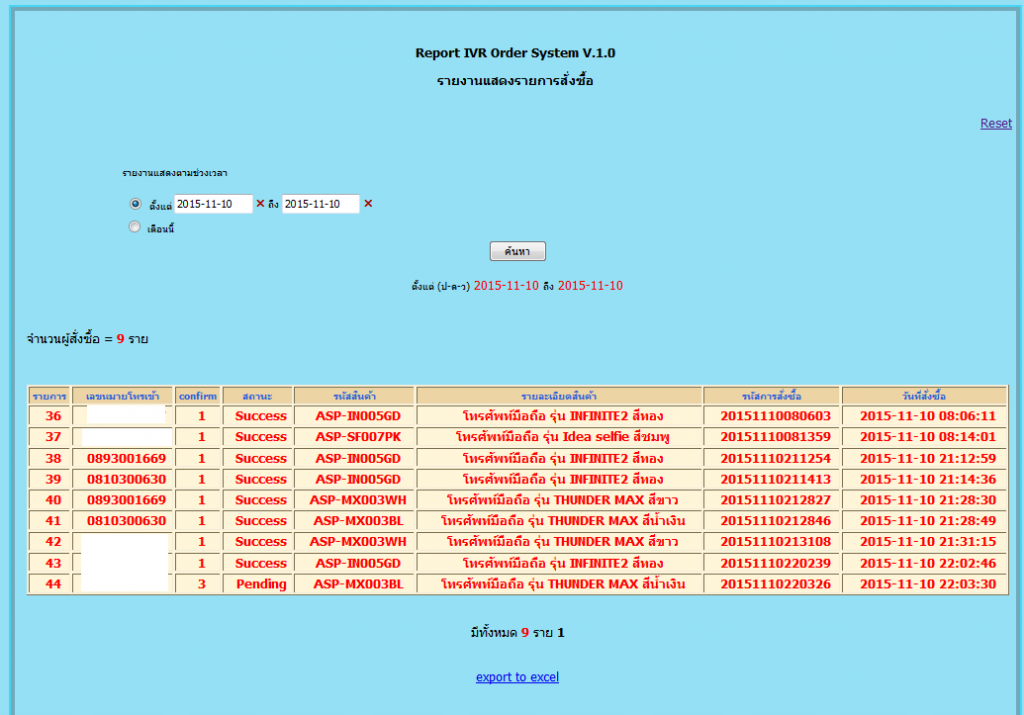
Task: Click the 'รหัสสินค้า' product code header
Action: tap(355, 396)
